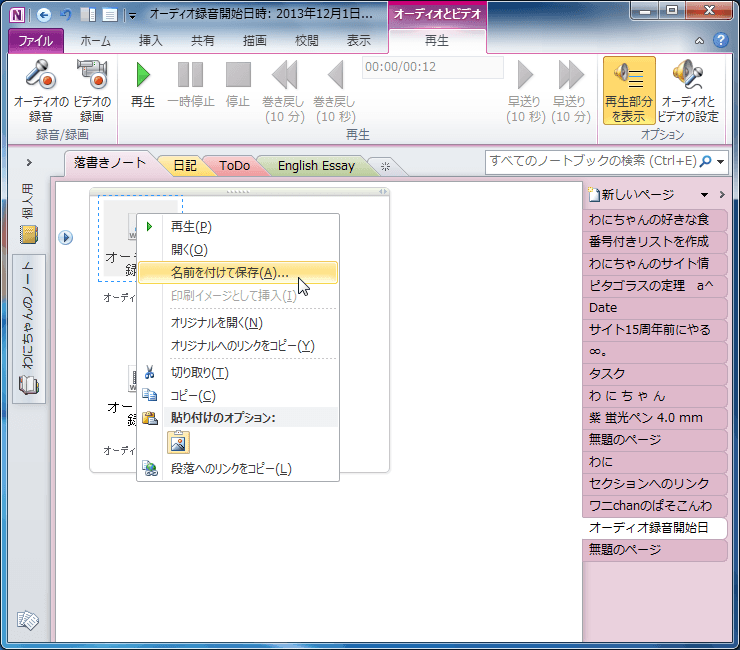Viewport: 740px width, 650px height.
Task: Open unfiled notes icon at bottom left
Action: tap(27, 620)
